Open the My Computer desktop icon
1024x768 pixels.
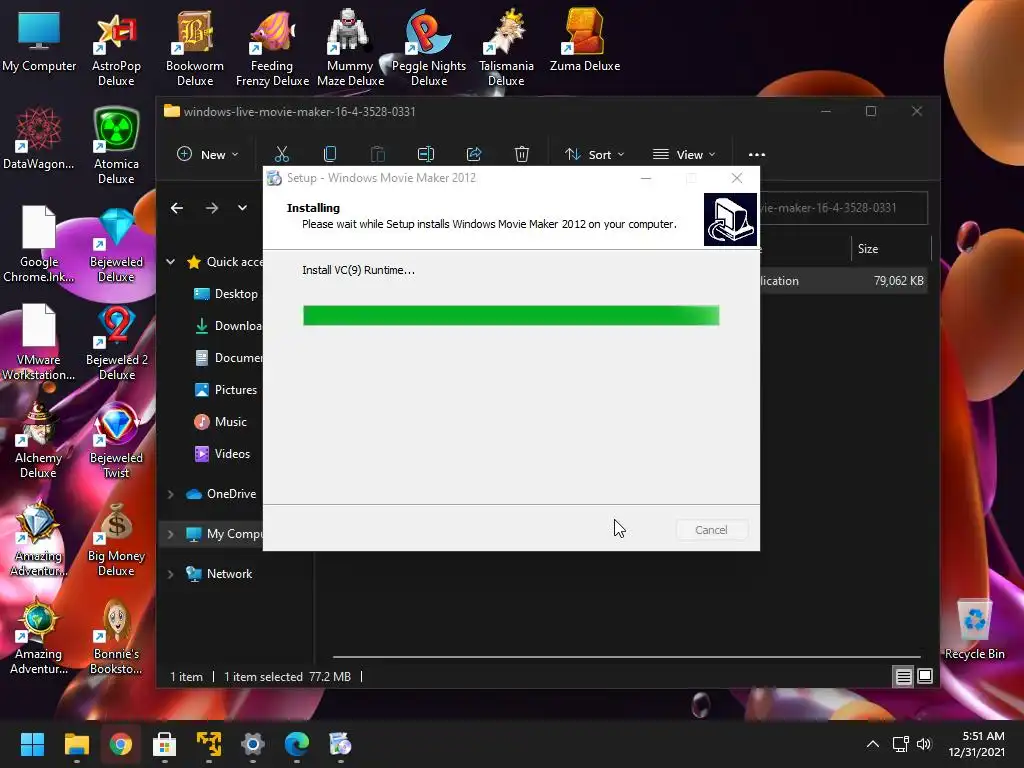[x=39, y=40]
